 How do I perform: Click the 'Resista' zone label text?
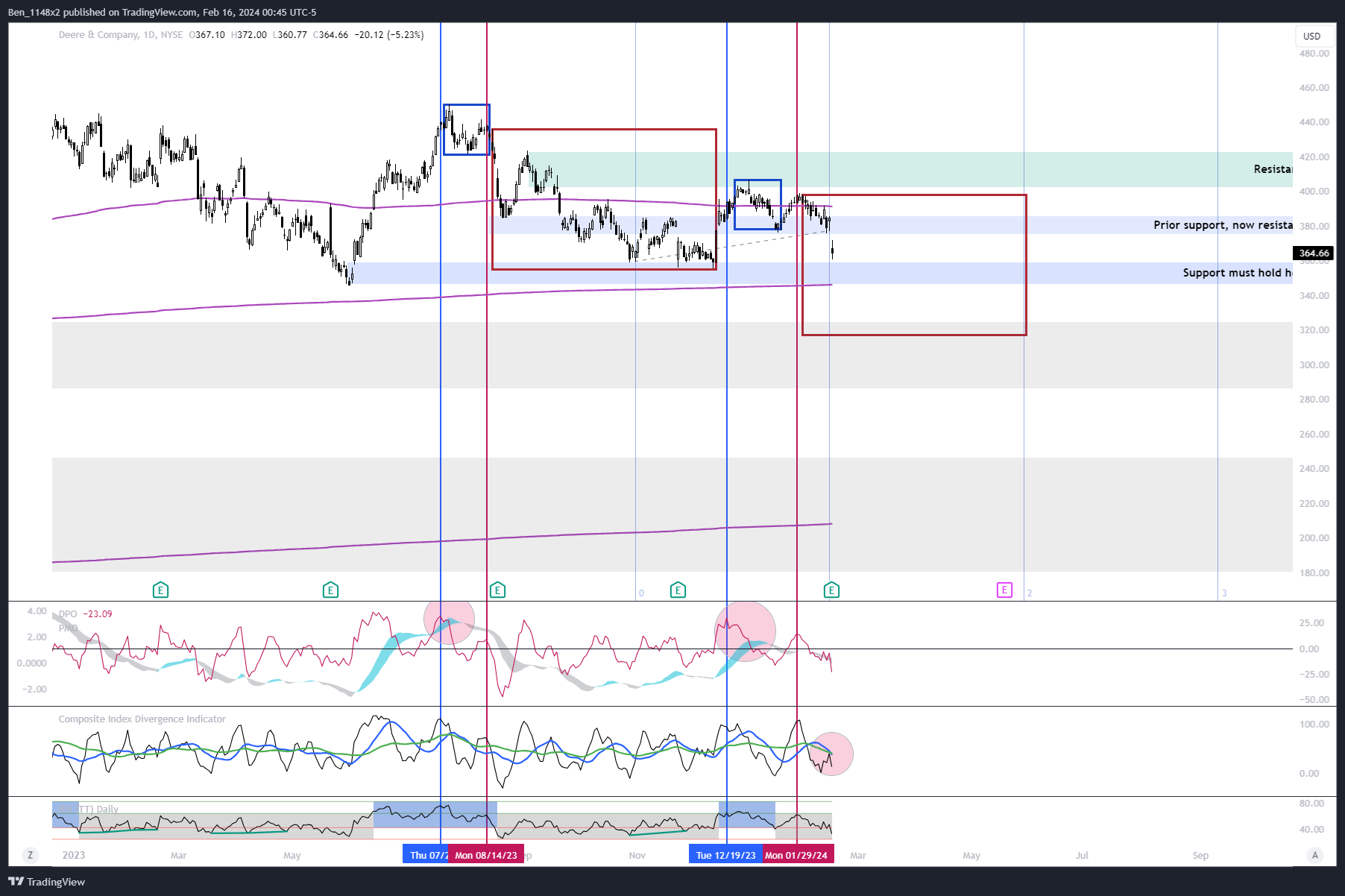1273,169
